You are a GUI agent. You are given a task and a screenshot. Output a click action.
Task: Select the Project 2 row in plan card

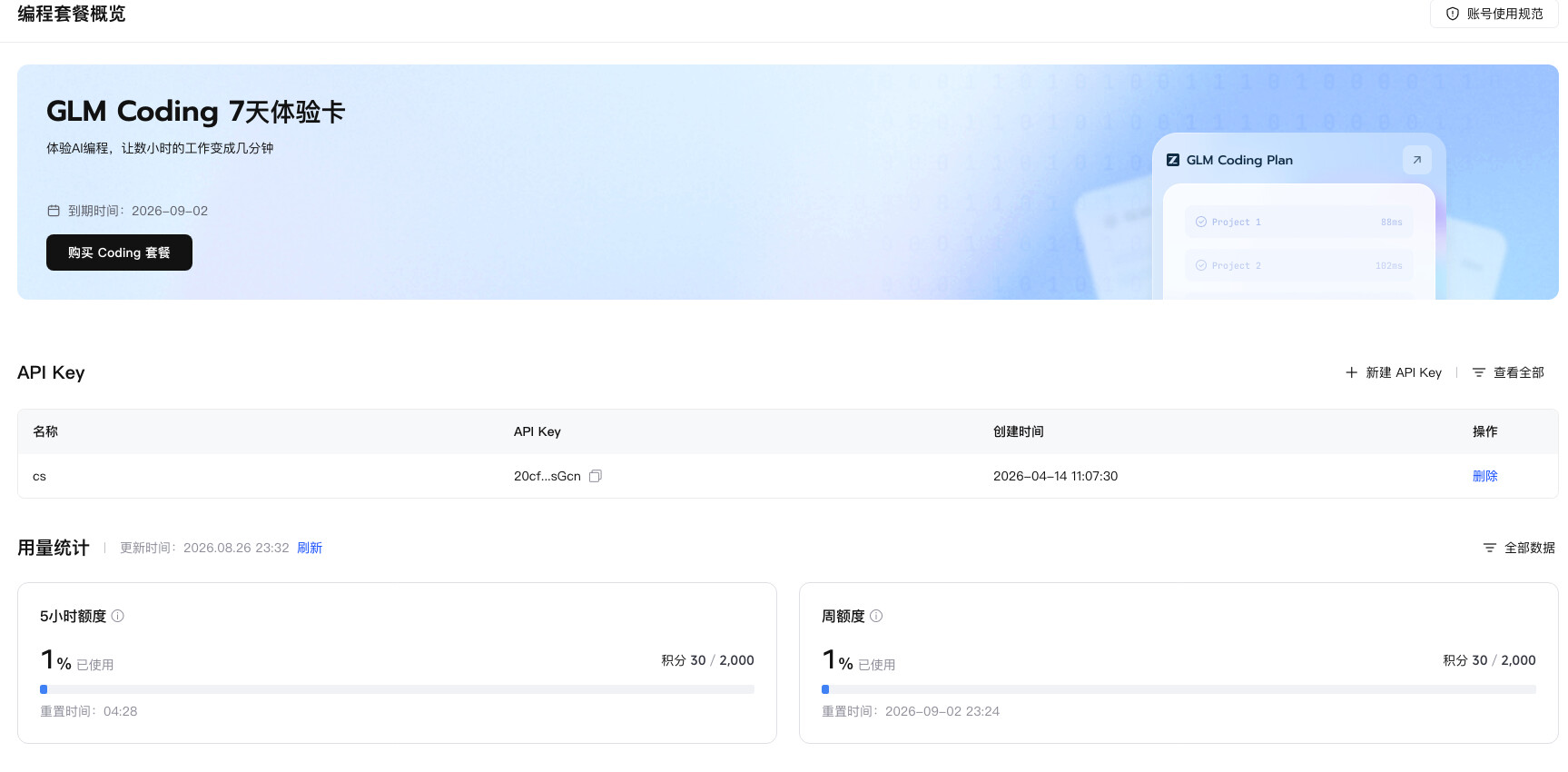(1299, 265)
